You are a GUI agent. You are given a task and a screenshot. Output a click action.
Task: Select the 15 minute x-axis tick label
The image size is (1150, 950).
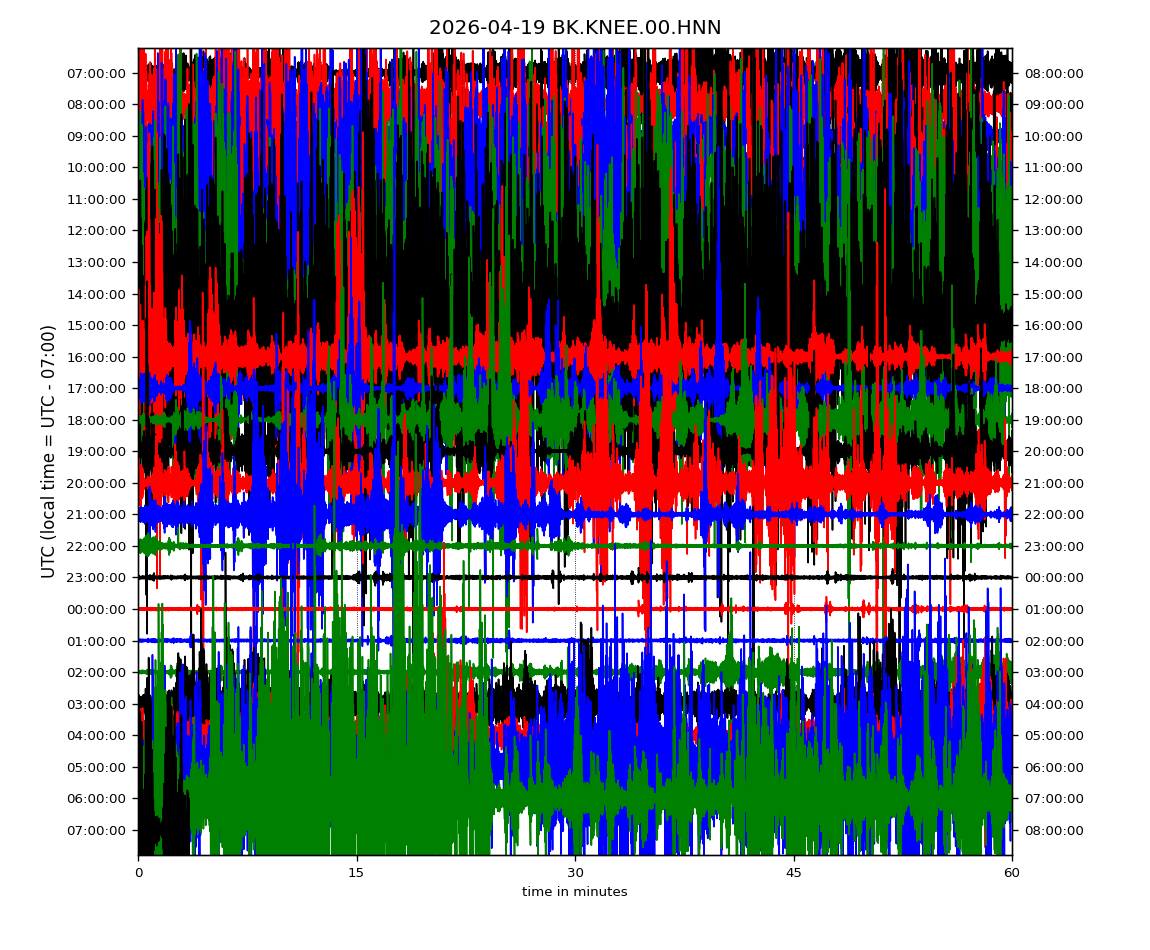tap(357, 873)
